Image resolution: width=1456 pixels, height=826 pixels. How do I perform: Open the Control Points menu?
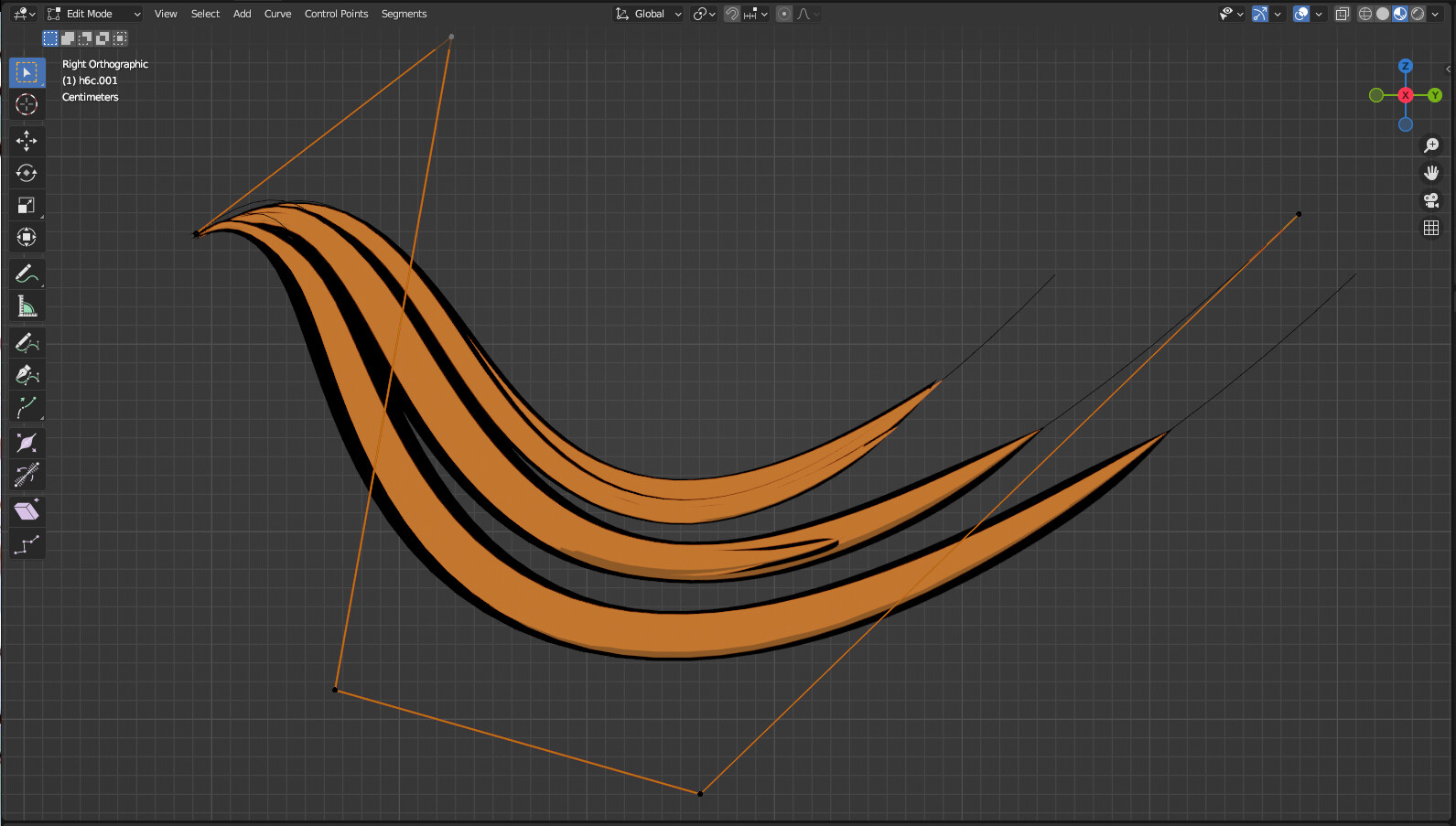(x=336, y=14)
